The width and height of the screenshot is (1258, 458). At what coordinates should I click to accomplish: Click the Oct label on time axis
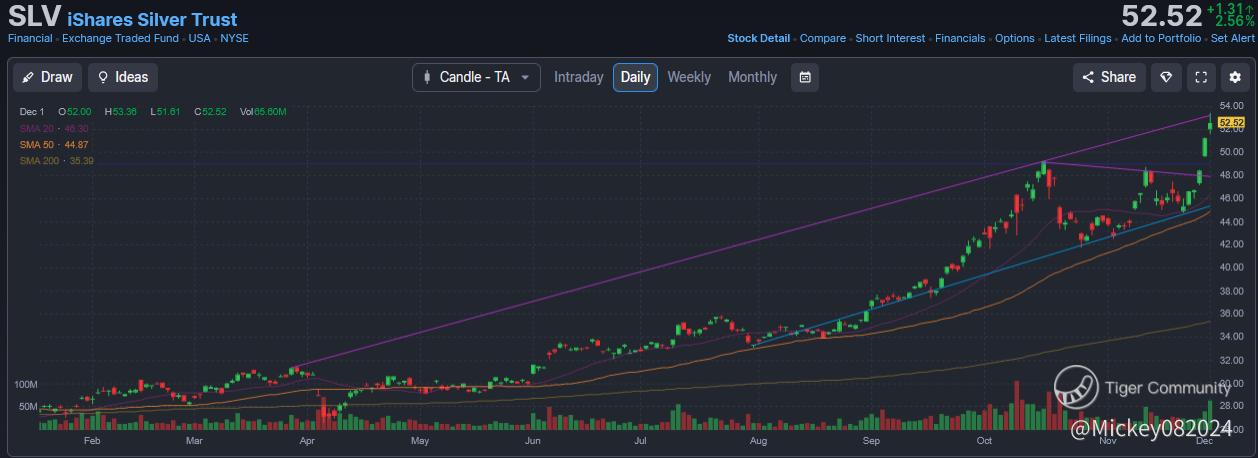[x=985, y=440]
